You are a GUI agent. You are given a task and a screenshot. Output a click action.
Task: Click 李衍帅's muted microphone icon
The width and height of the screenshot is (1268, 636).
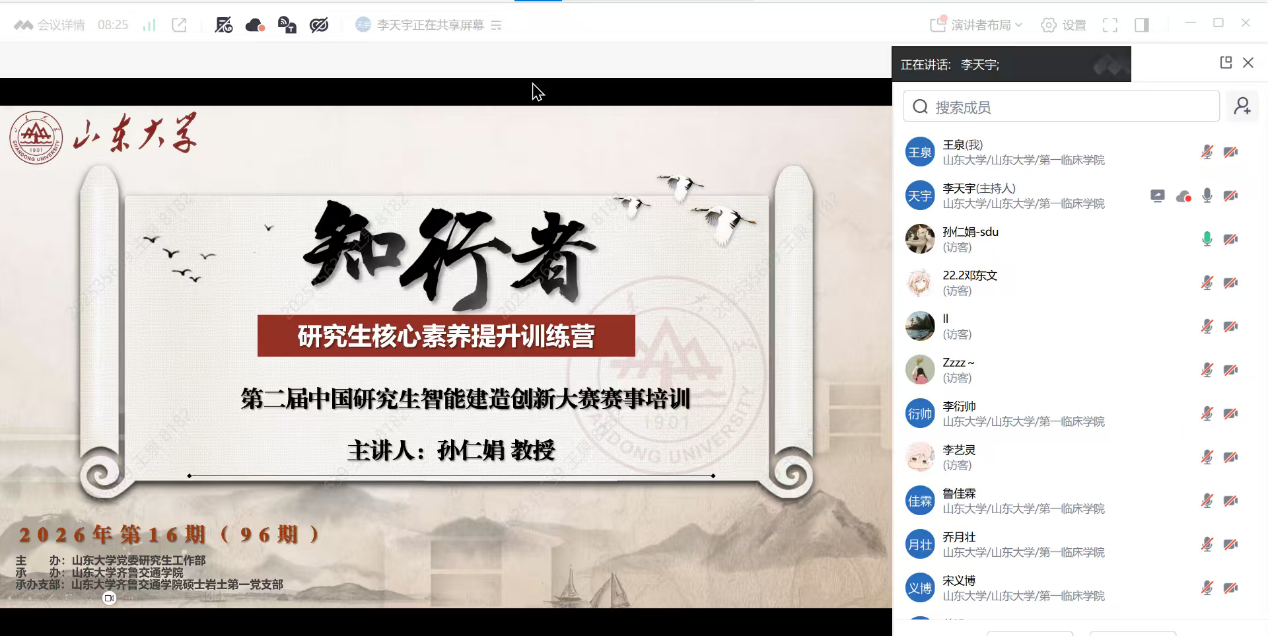tap(1207, 414)
